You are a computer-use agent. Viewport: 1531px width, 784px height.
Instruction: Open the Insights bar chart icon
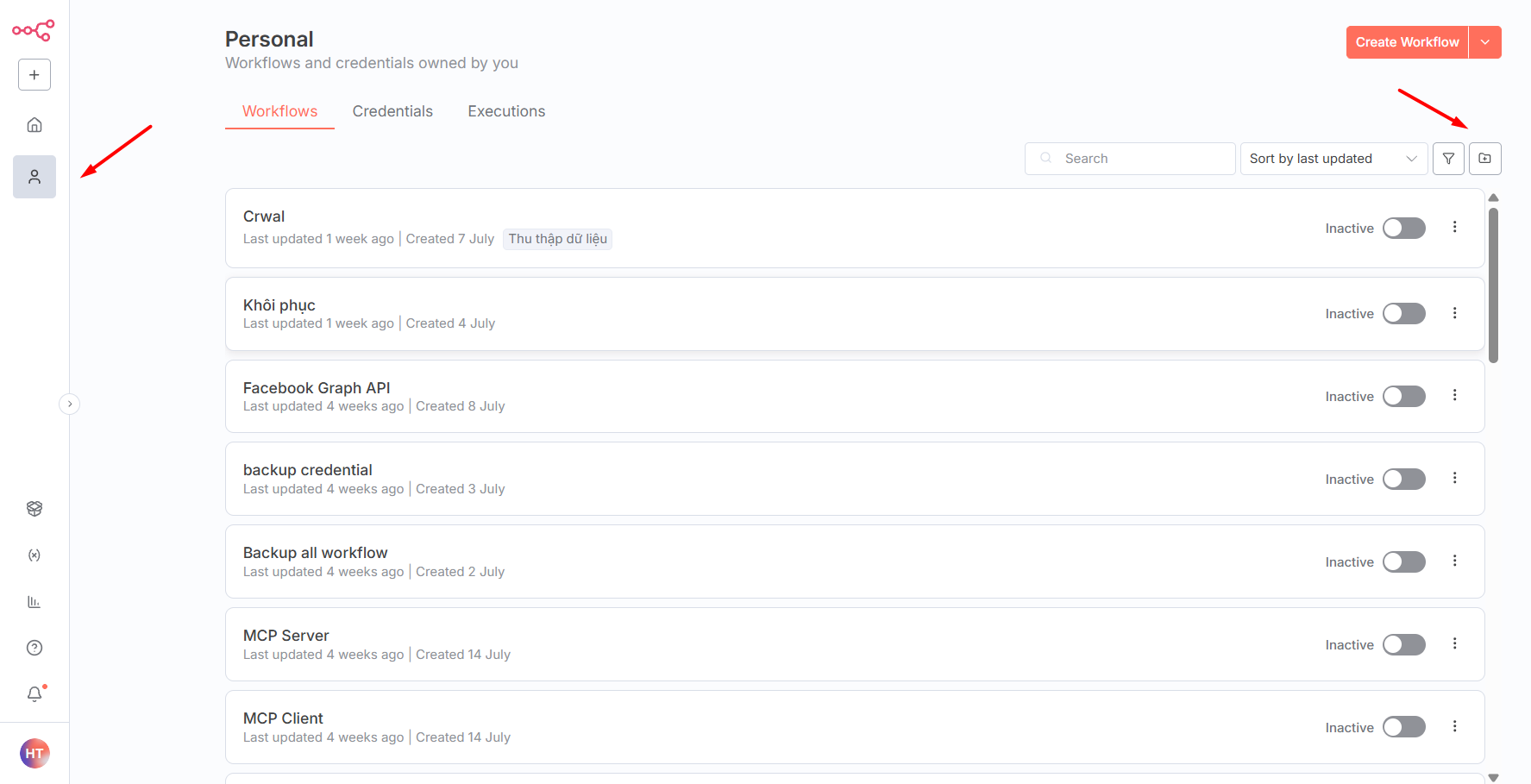tap(35, 602)
